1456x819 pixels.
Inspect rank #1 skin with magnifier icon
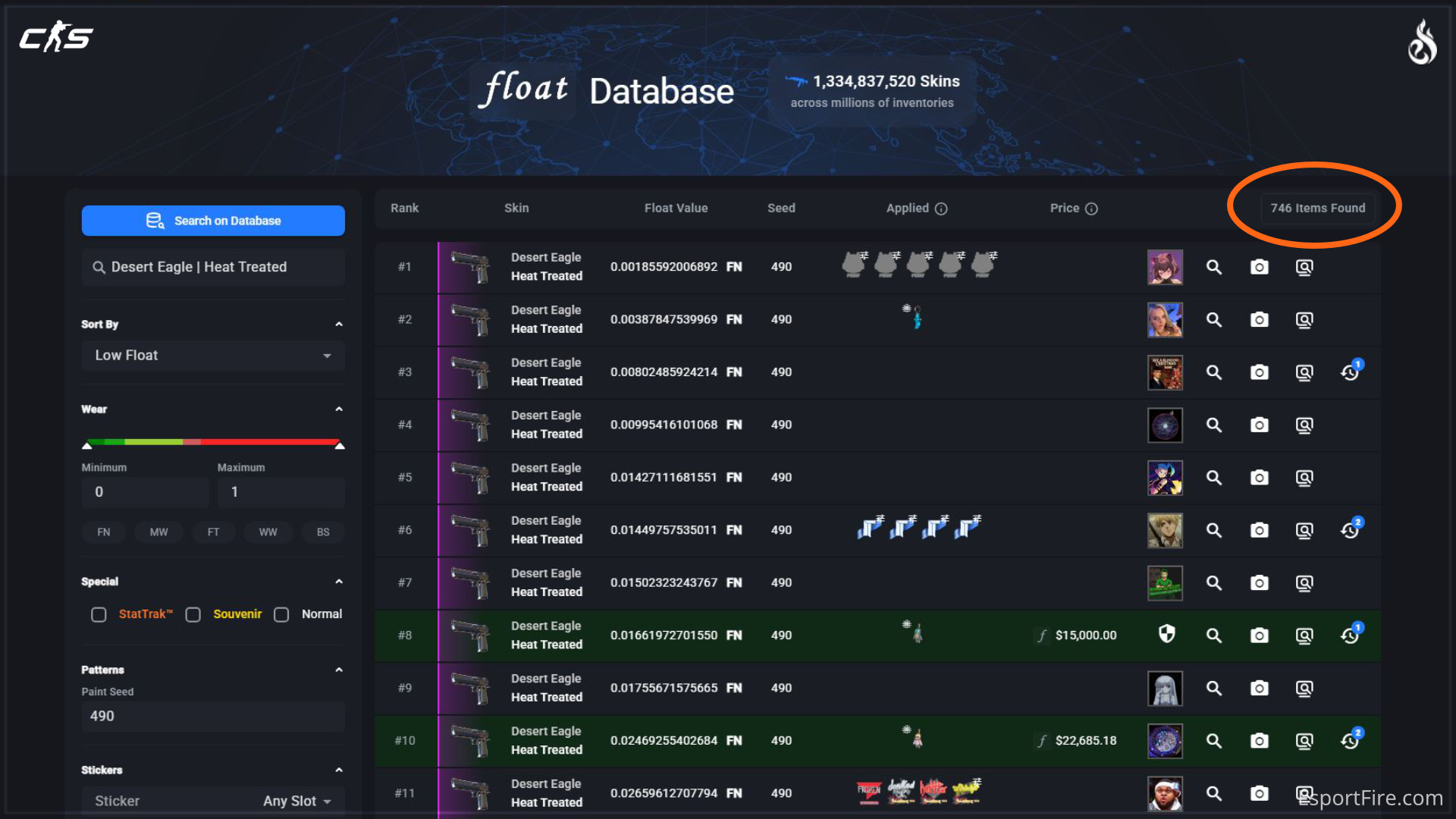tap(1214, 267)
